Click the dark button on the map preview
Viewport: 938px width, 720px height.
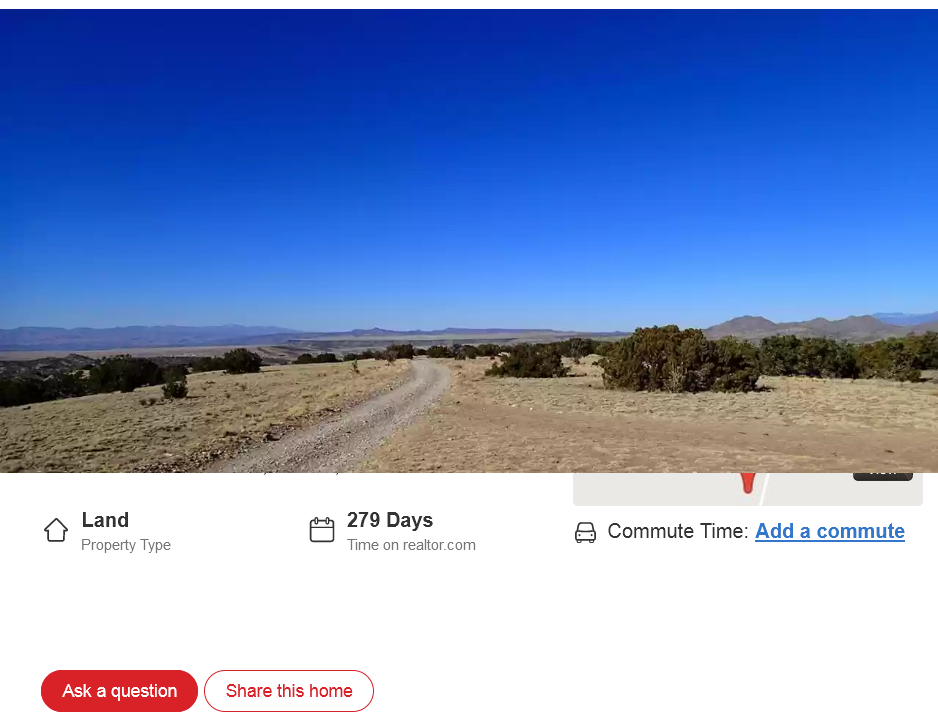point(883,477)
